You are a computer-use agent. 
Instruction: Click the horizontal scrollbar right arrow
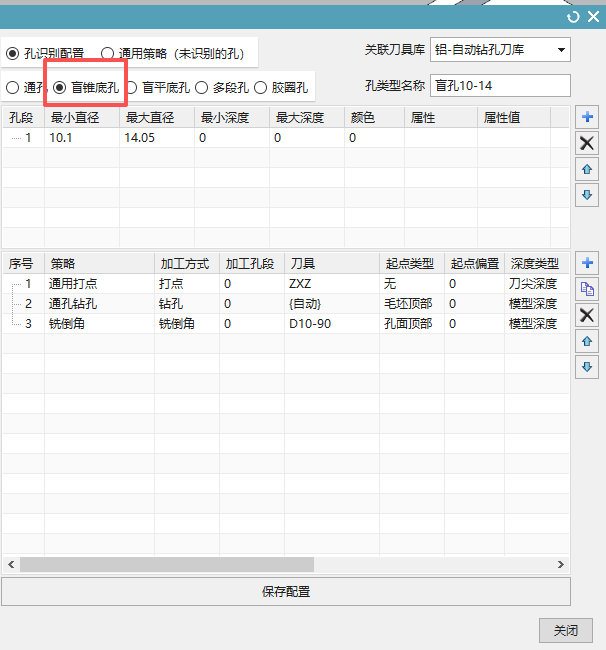561,565
